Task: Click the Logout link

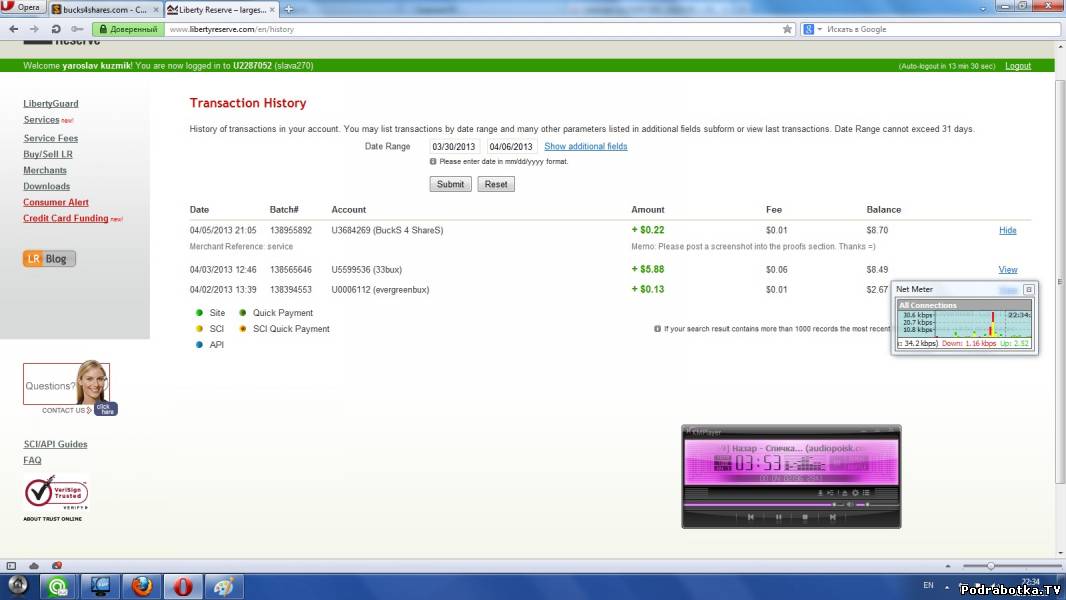Action: [x=1017, y=66]
